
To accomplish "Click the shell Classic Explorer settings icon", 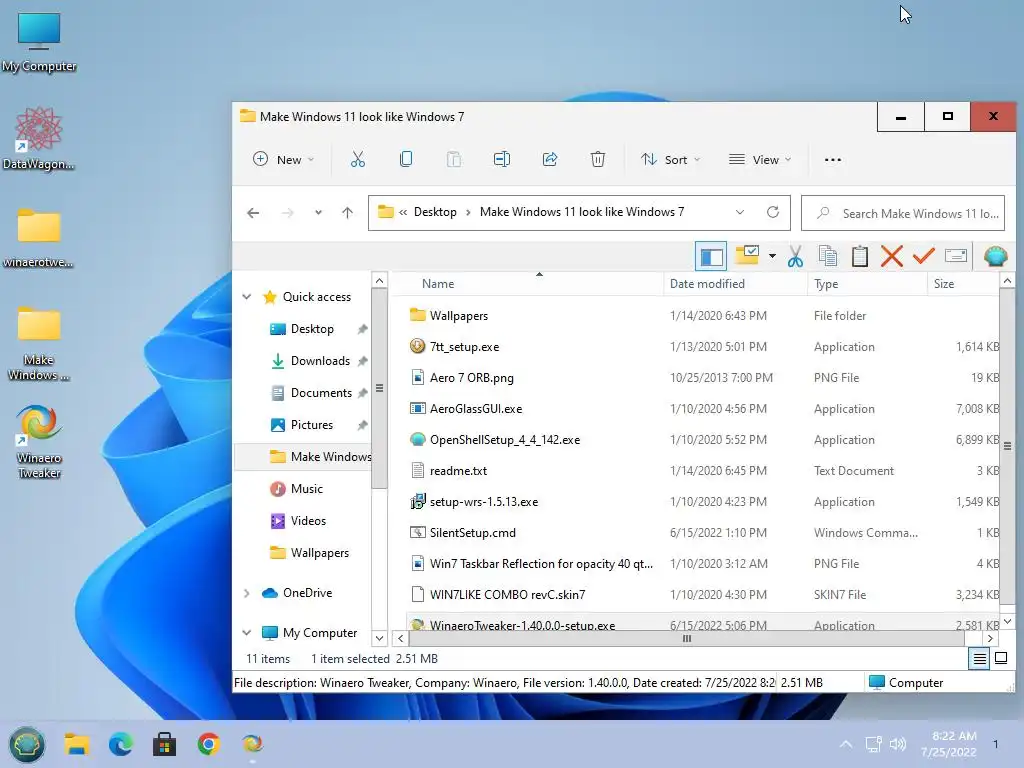I will [995, 256].
